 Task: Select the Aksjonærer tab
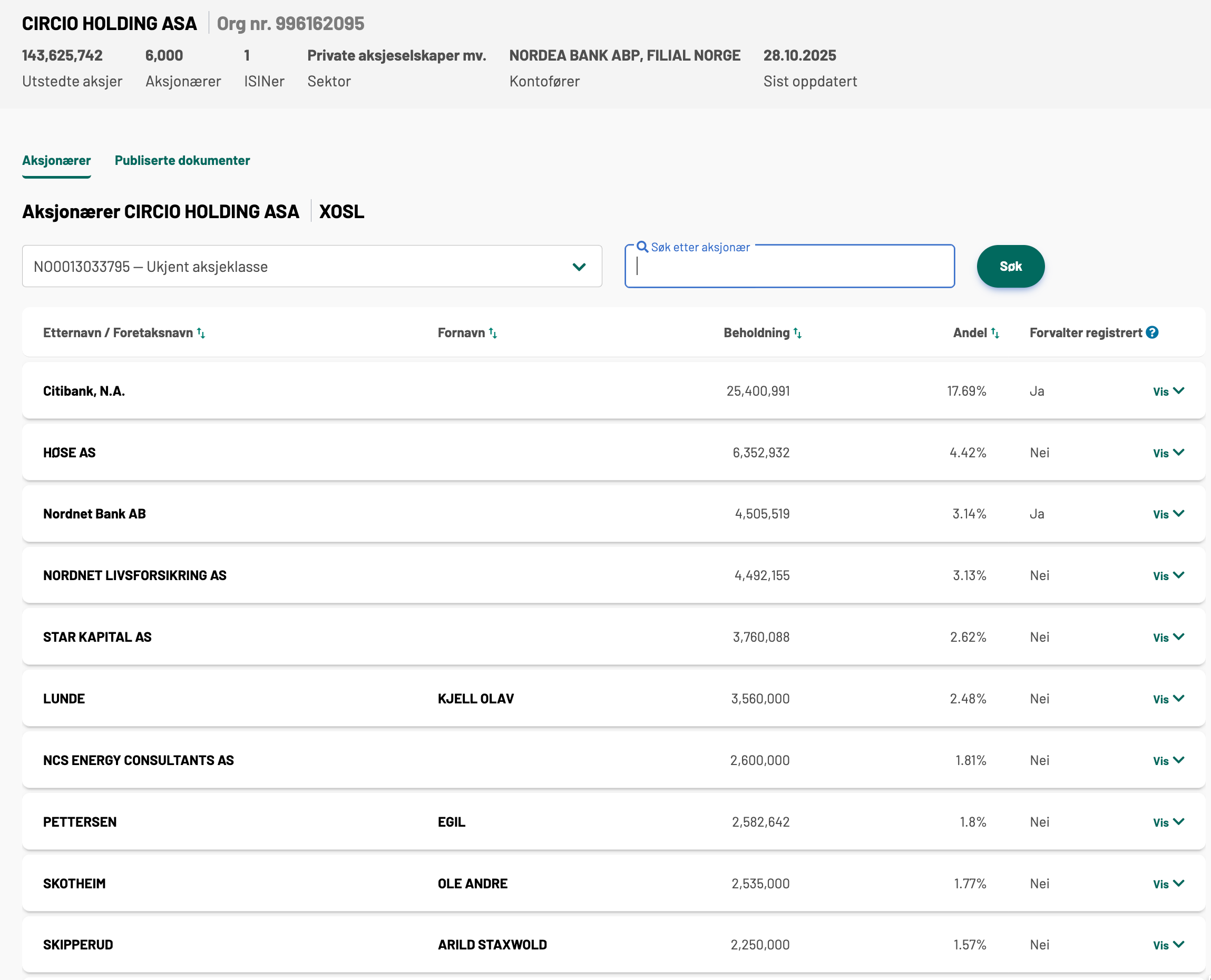coord(56,160)
